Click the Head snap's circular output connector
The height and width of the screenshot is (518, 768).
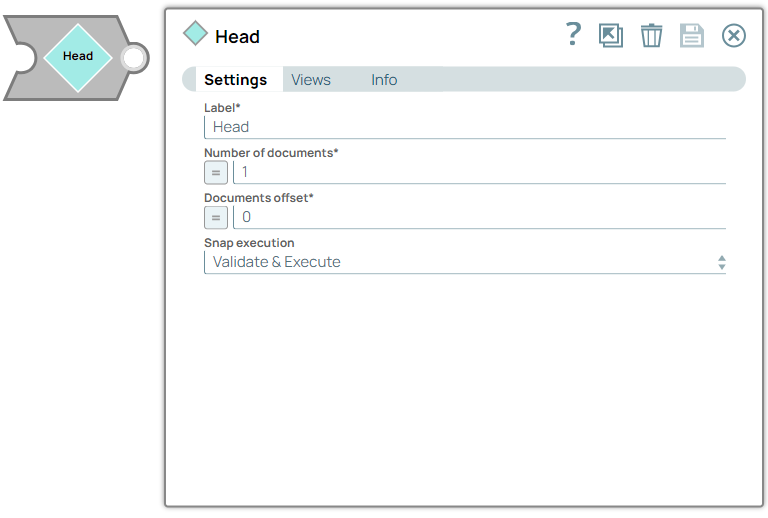[134, 58]
